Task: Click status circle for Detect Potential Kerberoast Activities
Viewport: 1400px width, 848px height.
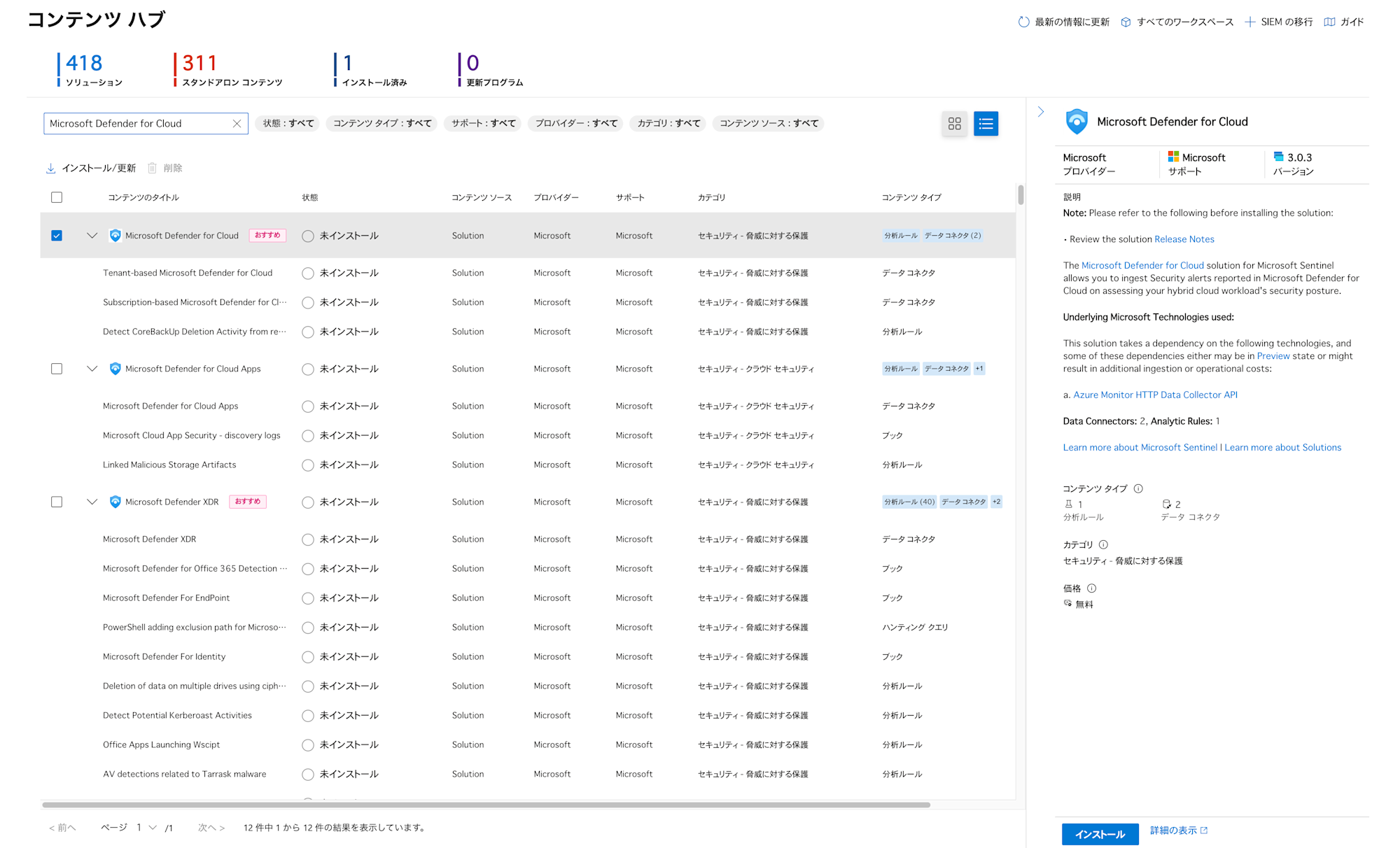Action: 308,716
